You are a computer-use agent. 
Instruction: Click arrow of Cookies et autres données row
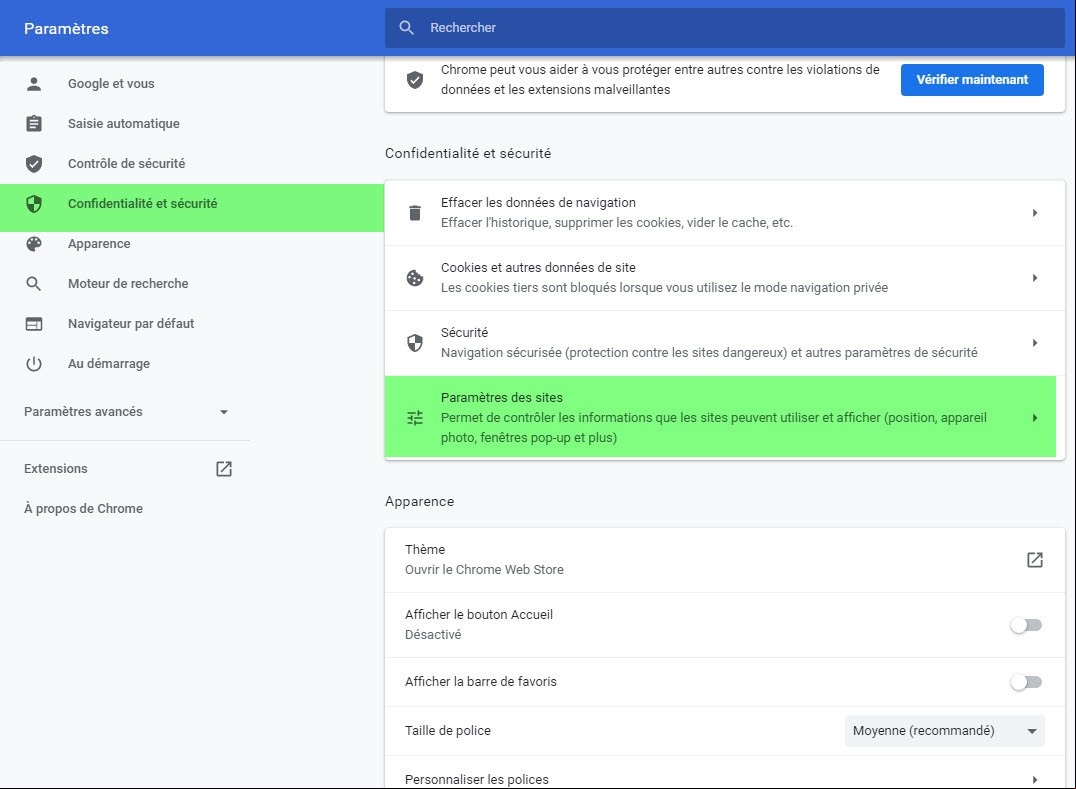click(1035, 278)
